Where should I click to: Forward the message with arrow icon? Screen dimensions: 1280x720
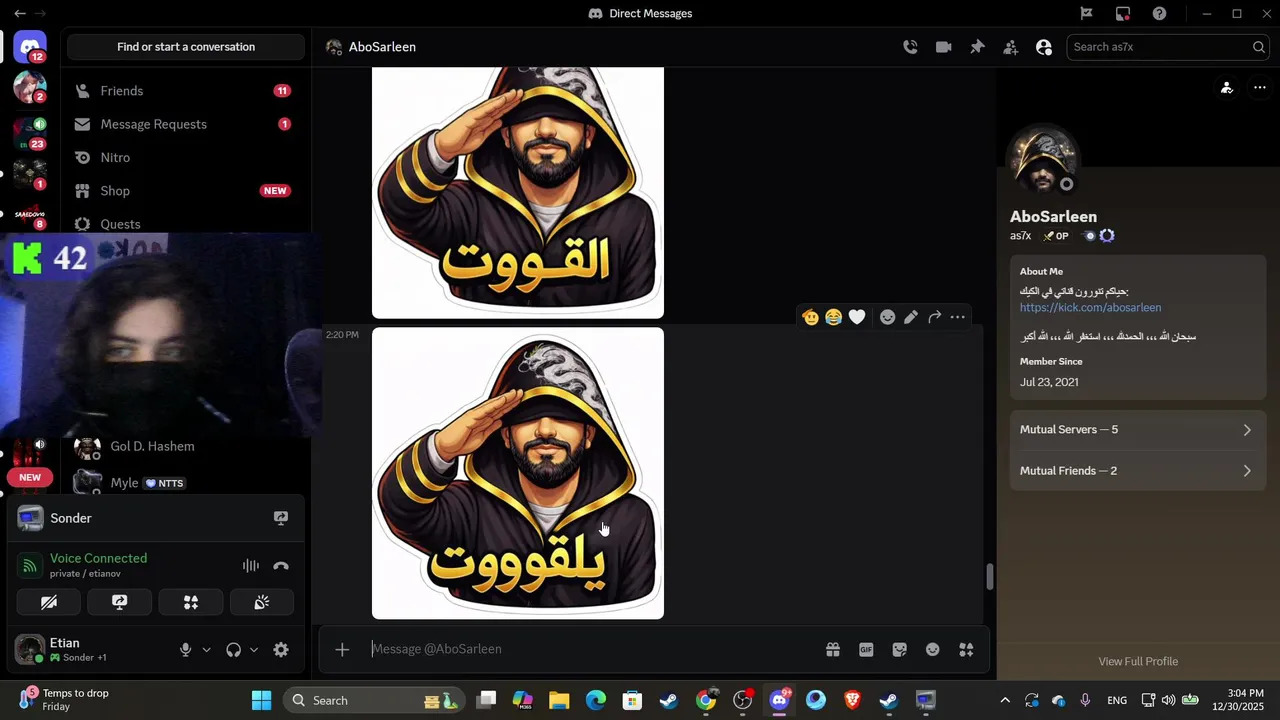pos(934,317)
